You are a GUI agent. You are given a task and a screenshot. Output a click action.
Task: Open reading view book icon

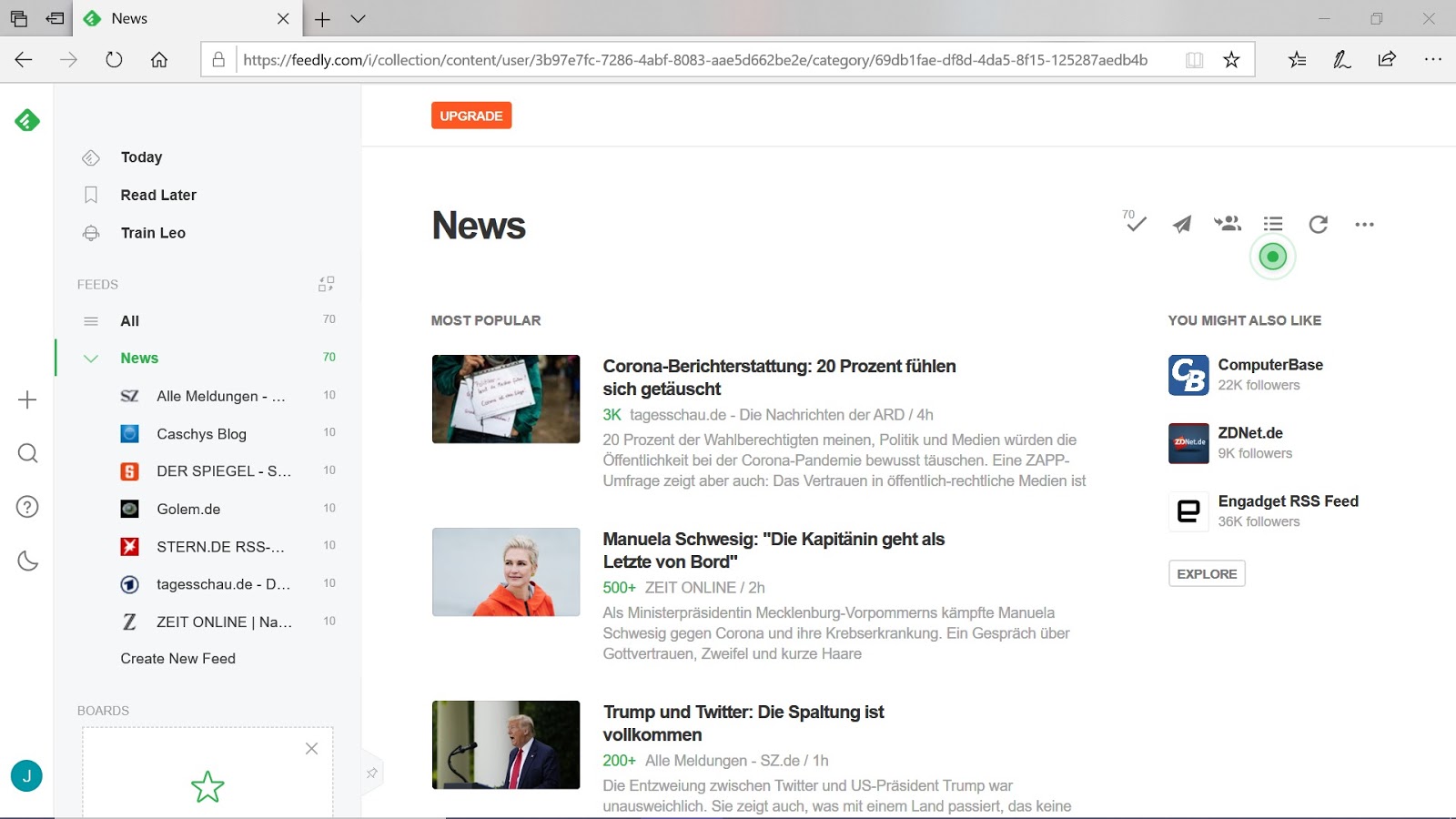point(1195,60)
